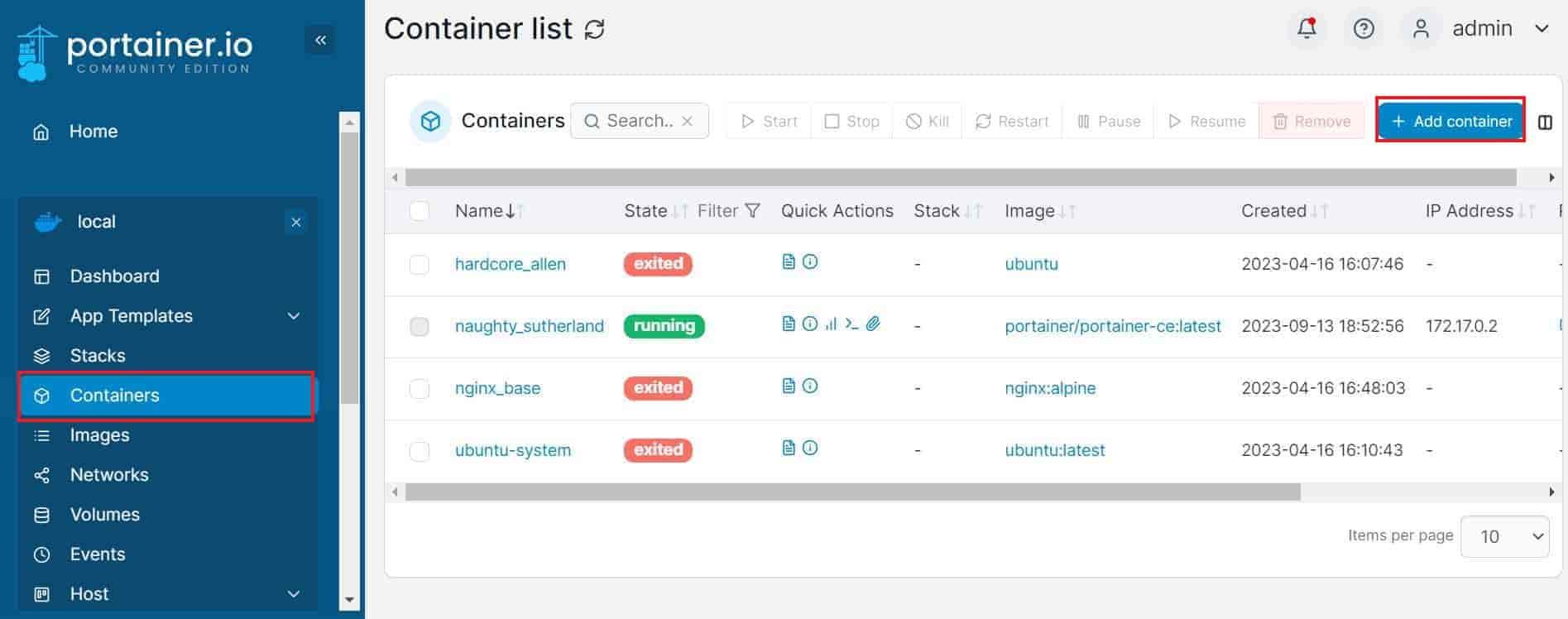Open the portainer/portainer-ce:latest image link

tap(1113, 326)
